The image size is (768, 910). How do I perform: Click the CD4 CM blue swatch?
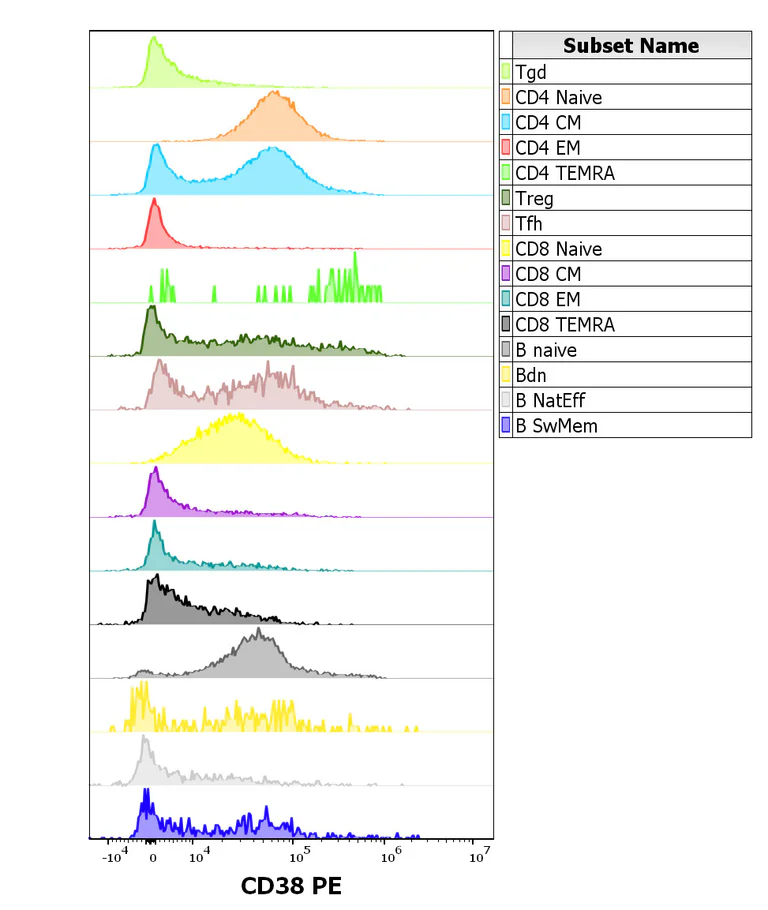(x=506, y=122)
